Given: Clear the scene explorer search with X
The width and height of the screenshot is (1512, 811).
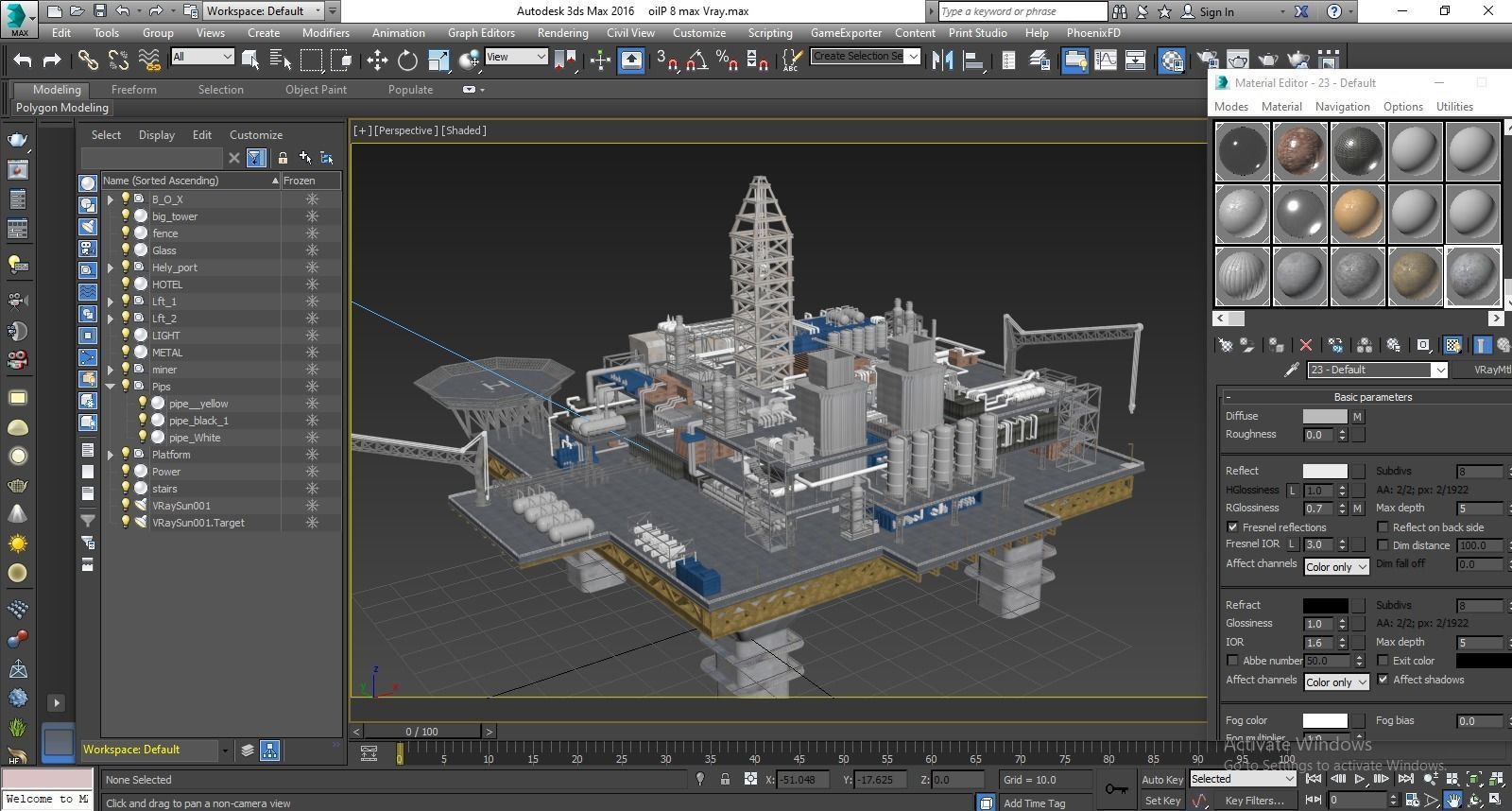Looking at the screenshot, I should coord(234,158).
